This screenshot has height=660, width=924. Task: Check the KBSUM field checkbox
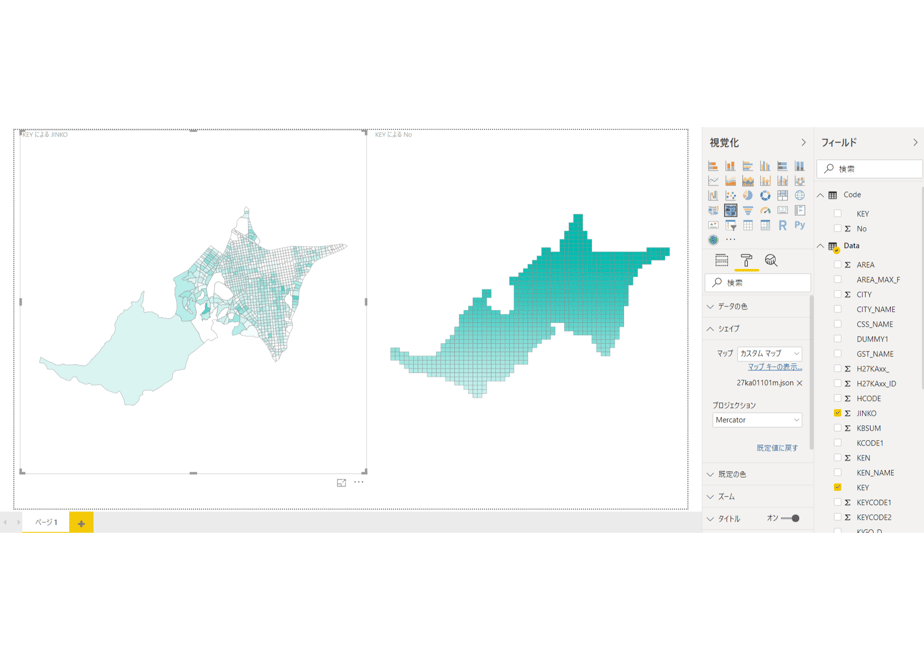pos(837,428)
